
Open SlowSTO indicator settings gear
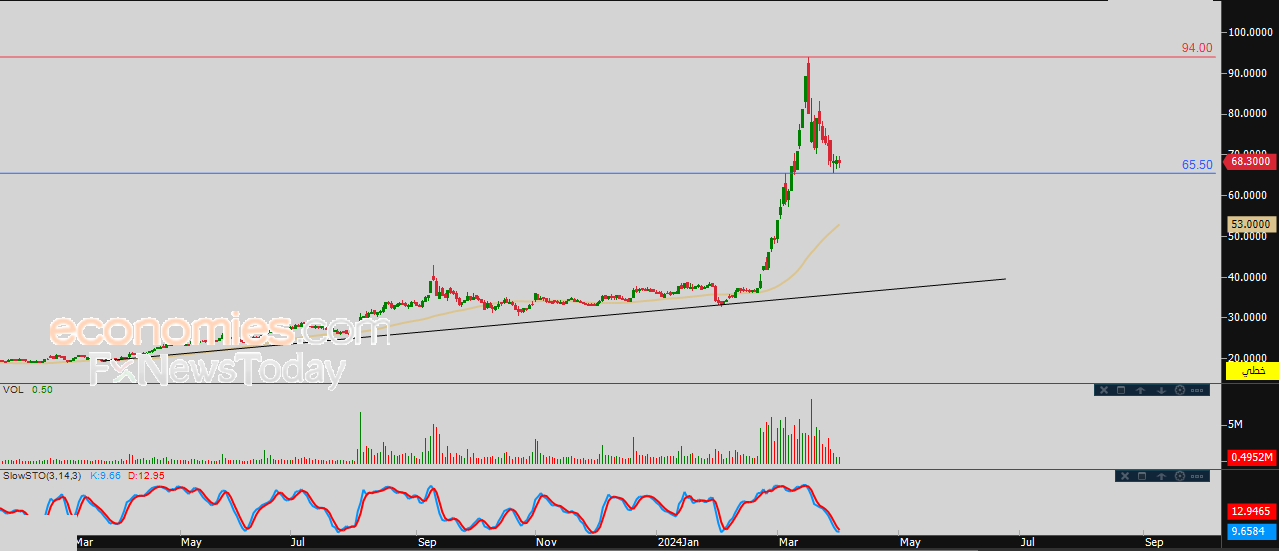click(1179, 476)
